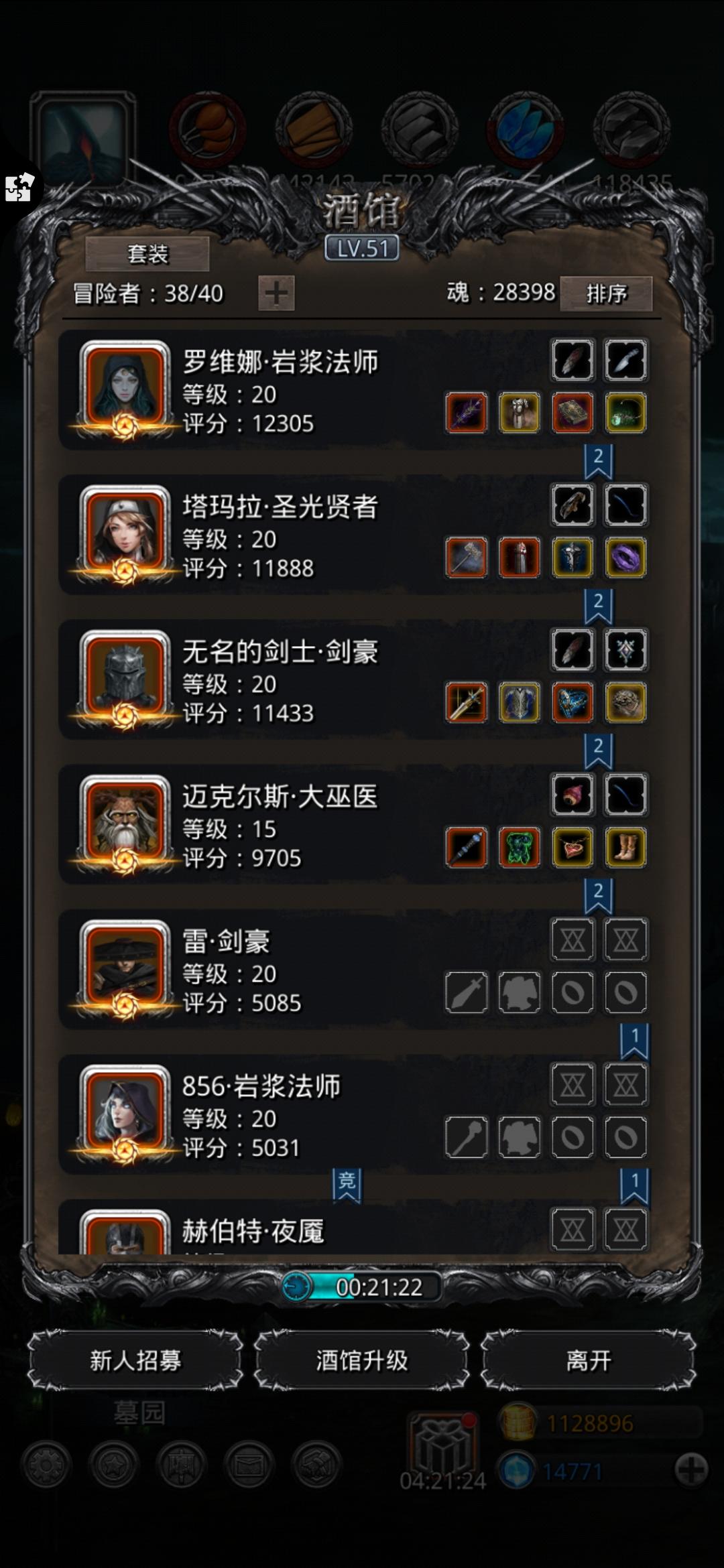Image resolution: width=724 pixels, height=1568 pixels.
Task: Open the purple staff weapon of 罗维娜·岩浆法师
Action: click(x=466, y=413)
